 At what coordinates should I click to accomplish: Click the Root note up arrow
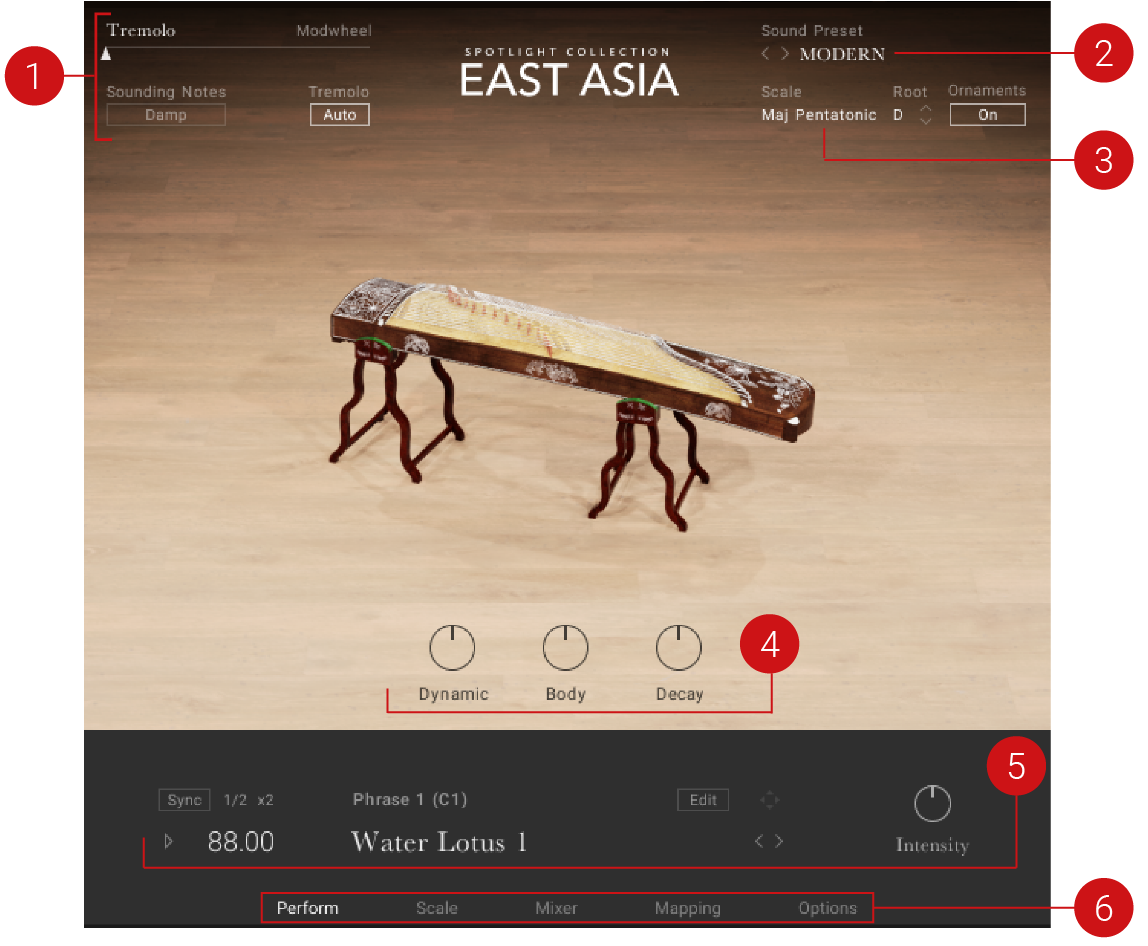coord(925,108)
